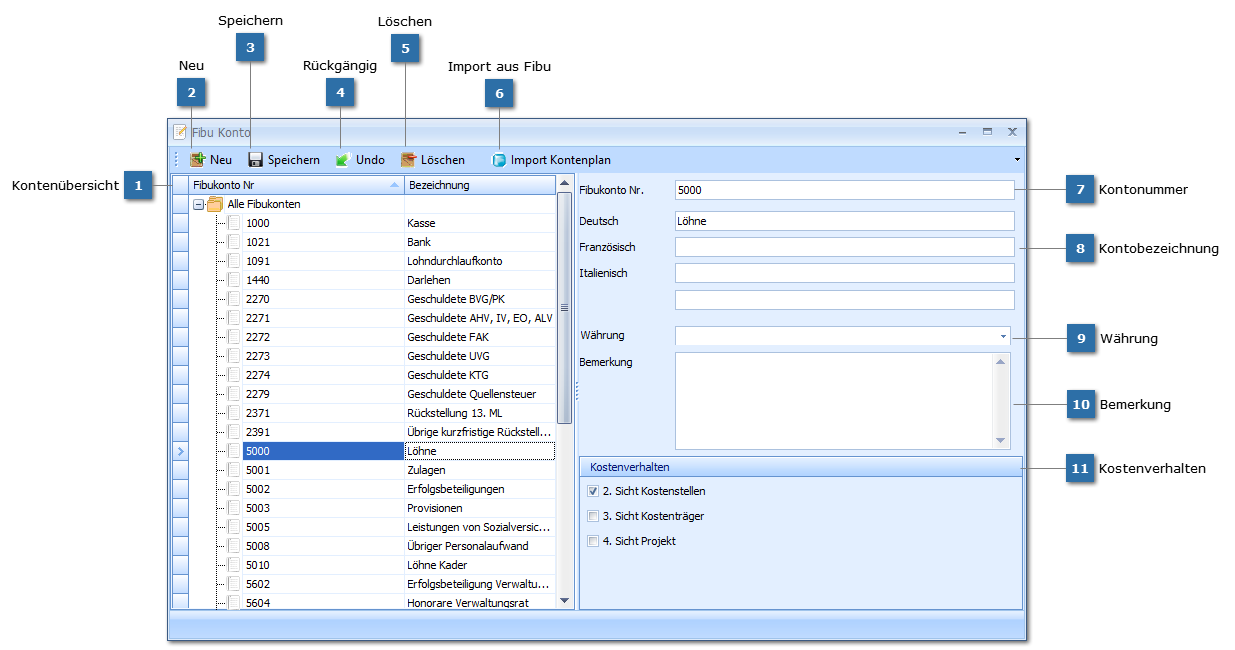Click the Undo arrow icon

[343, 160]
